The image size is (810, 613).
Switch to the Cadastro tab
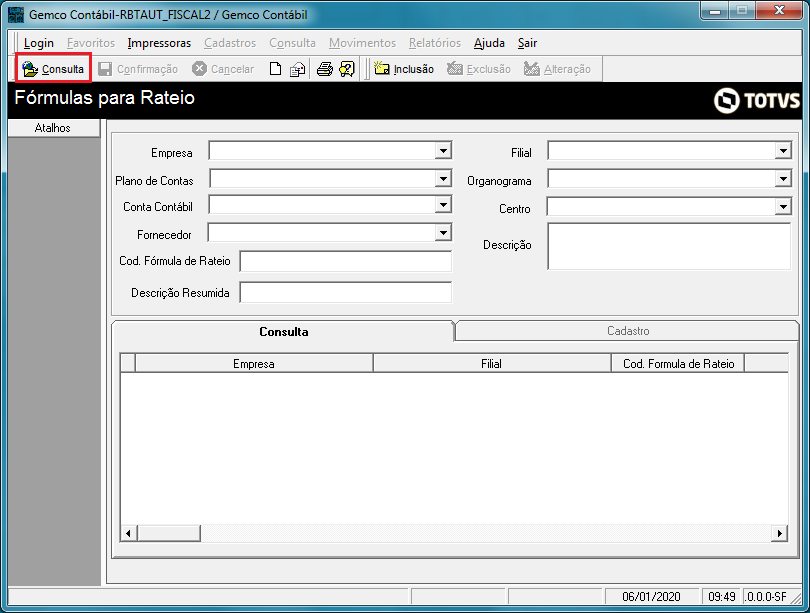pos(628,331)
